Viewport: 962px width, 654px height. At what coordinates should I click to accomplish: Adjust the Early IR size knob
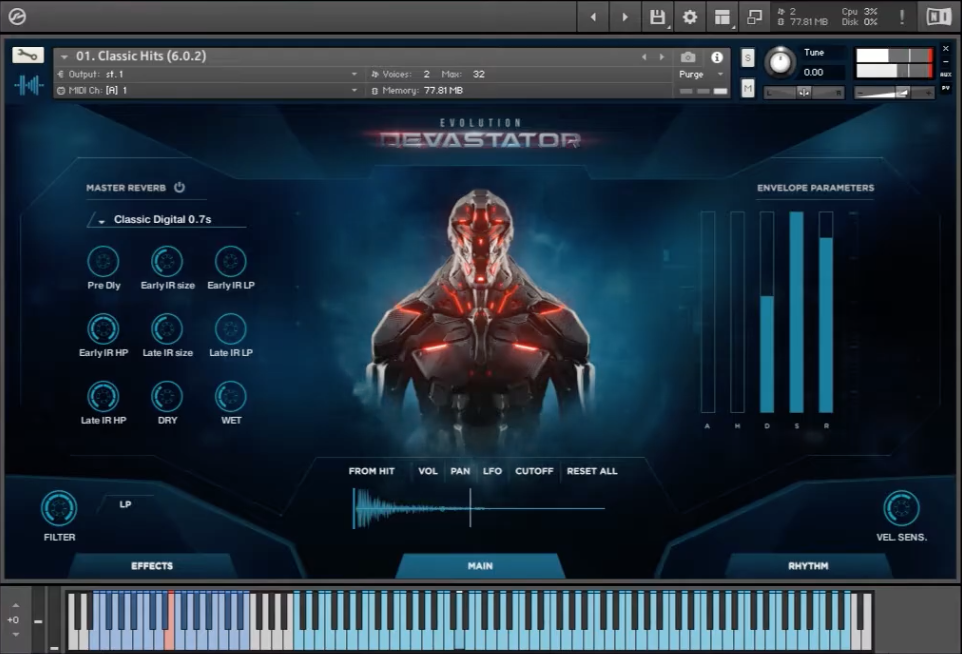[x=167, y=261]
